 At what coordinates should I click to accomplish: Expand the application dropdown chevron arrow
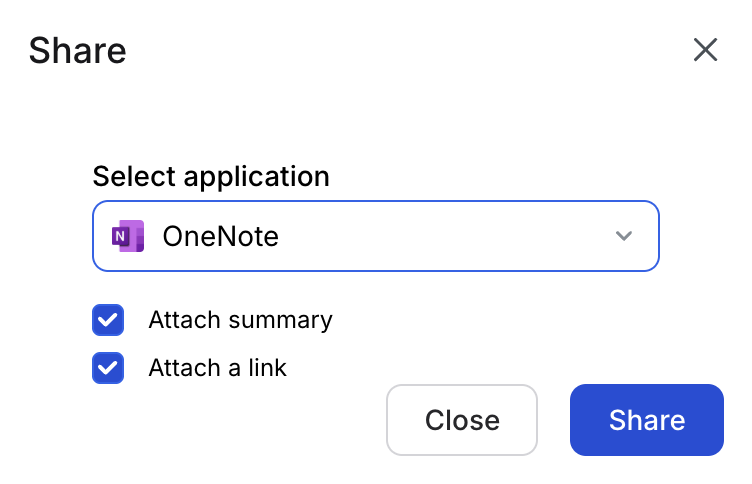[x=623, y=236]
